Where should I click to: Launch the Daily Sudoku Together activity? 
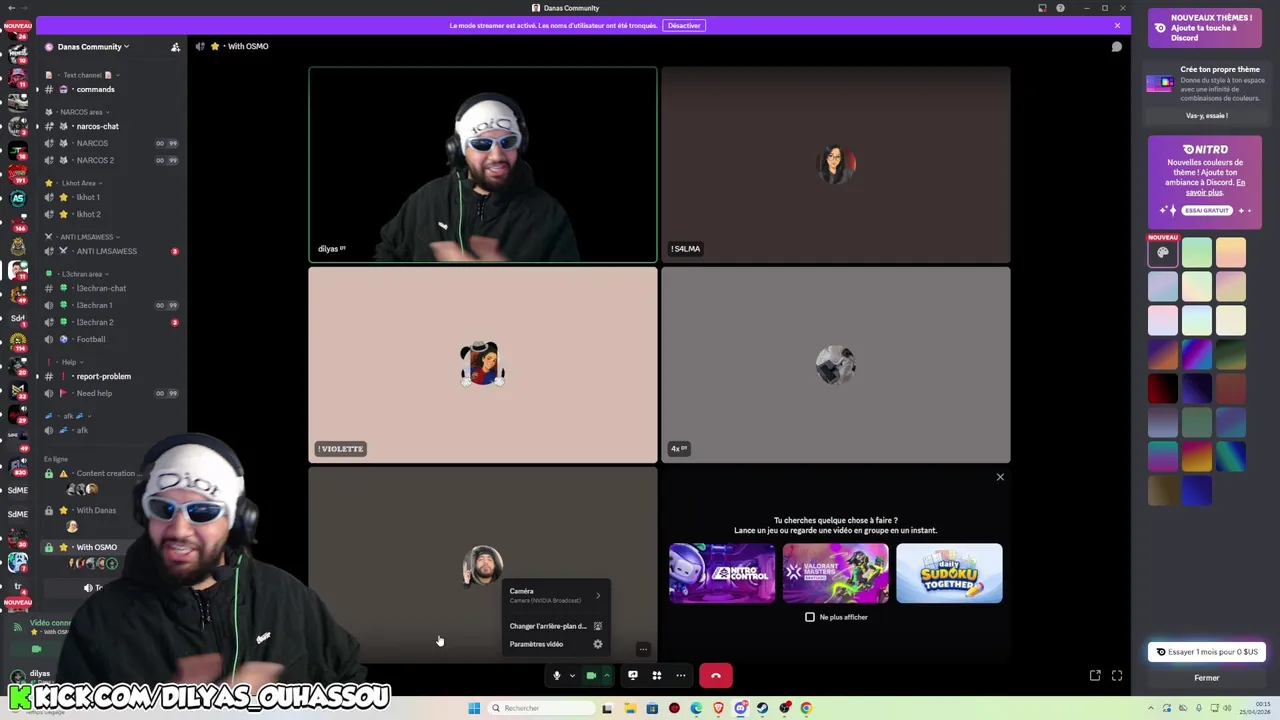tap(949, 573)
